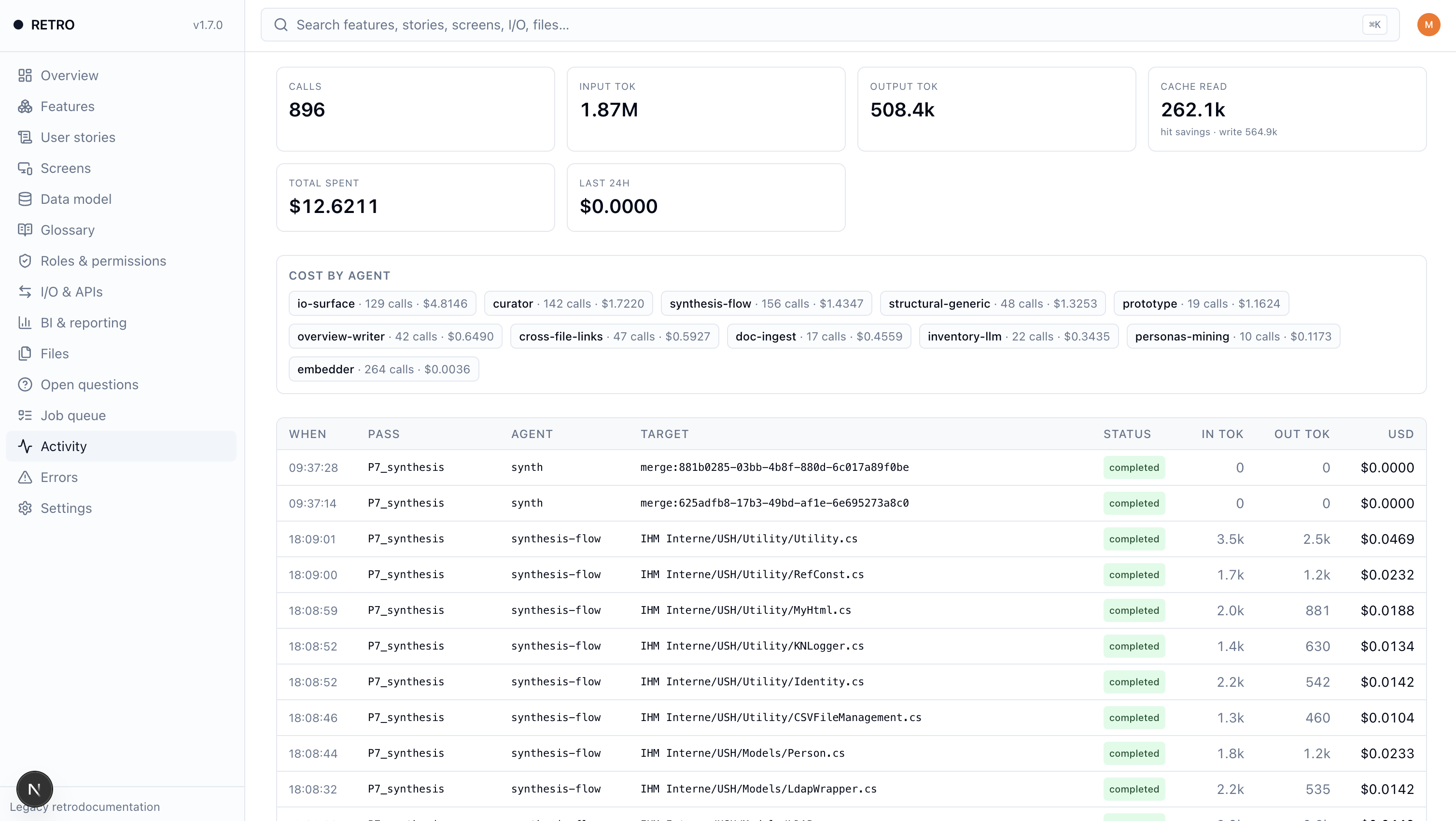Viewport: 1456px width, 821px height.
Task: Click the Data model database icon
Action: point(25,199)
